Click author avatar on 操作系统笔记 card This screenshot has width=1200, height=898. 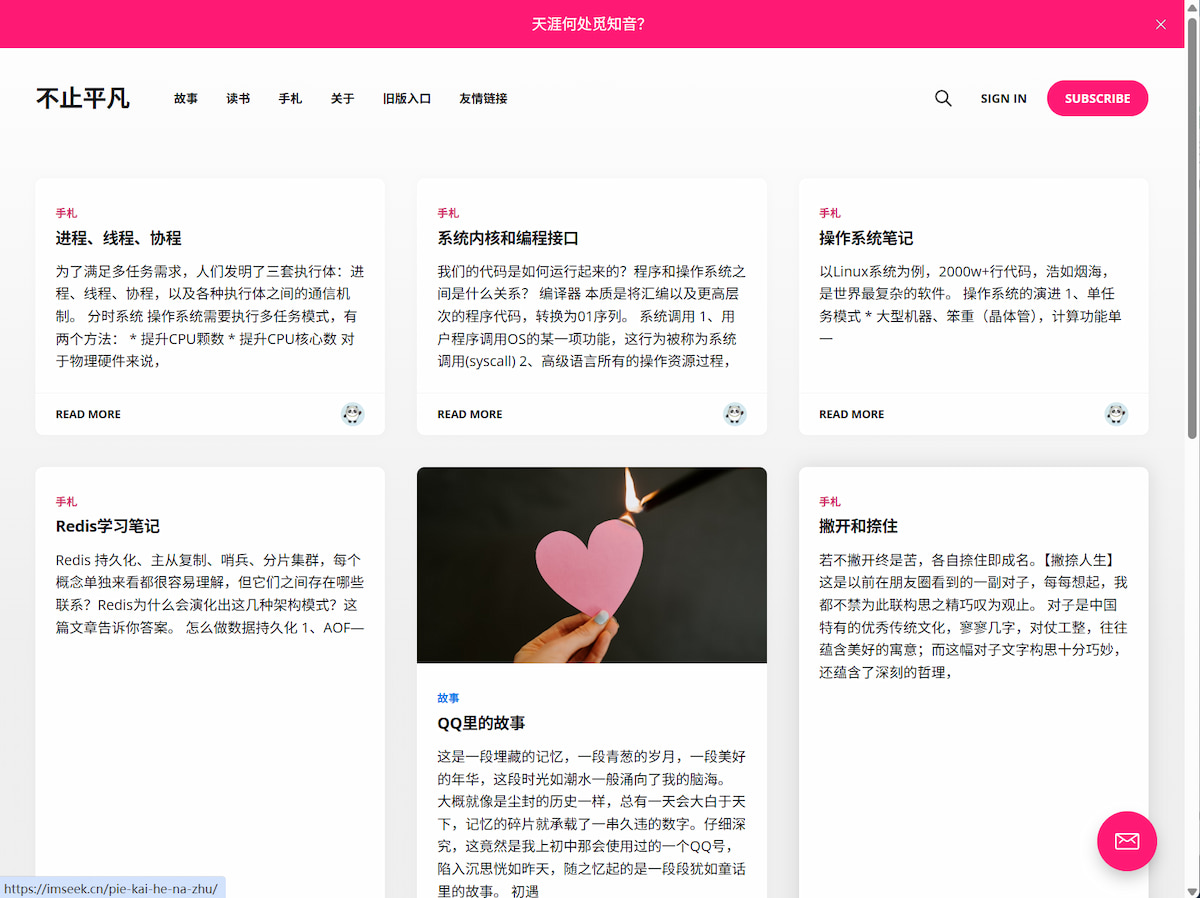1116,414
